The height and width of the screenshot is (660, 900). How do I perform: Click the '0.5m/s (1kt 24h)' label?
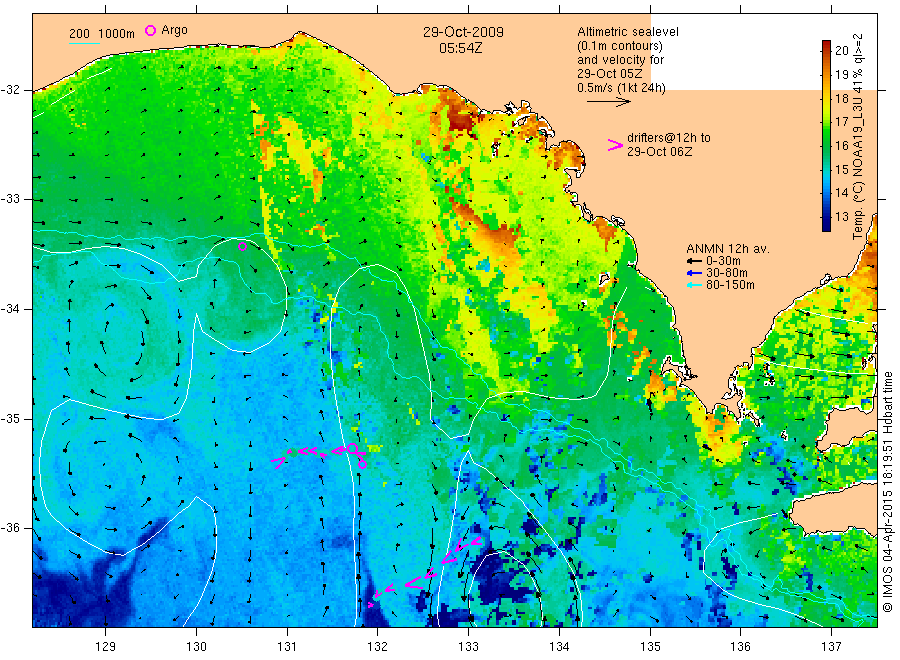click(x=621, y=88)
